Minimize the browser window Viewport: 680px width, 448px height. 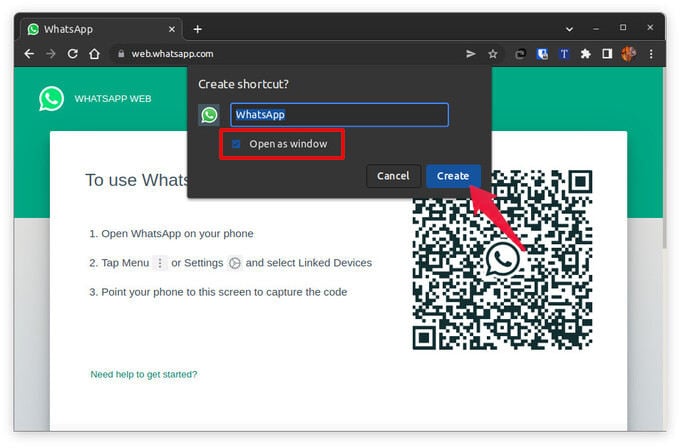click(596, 28)
